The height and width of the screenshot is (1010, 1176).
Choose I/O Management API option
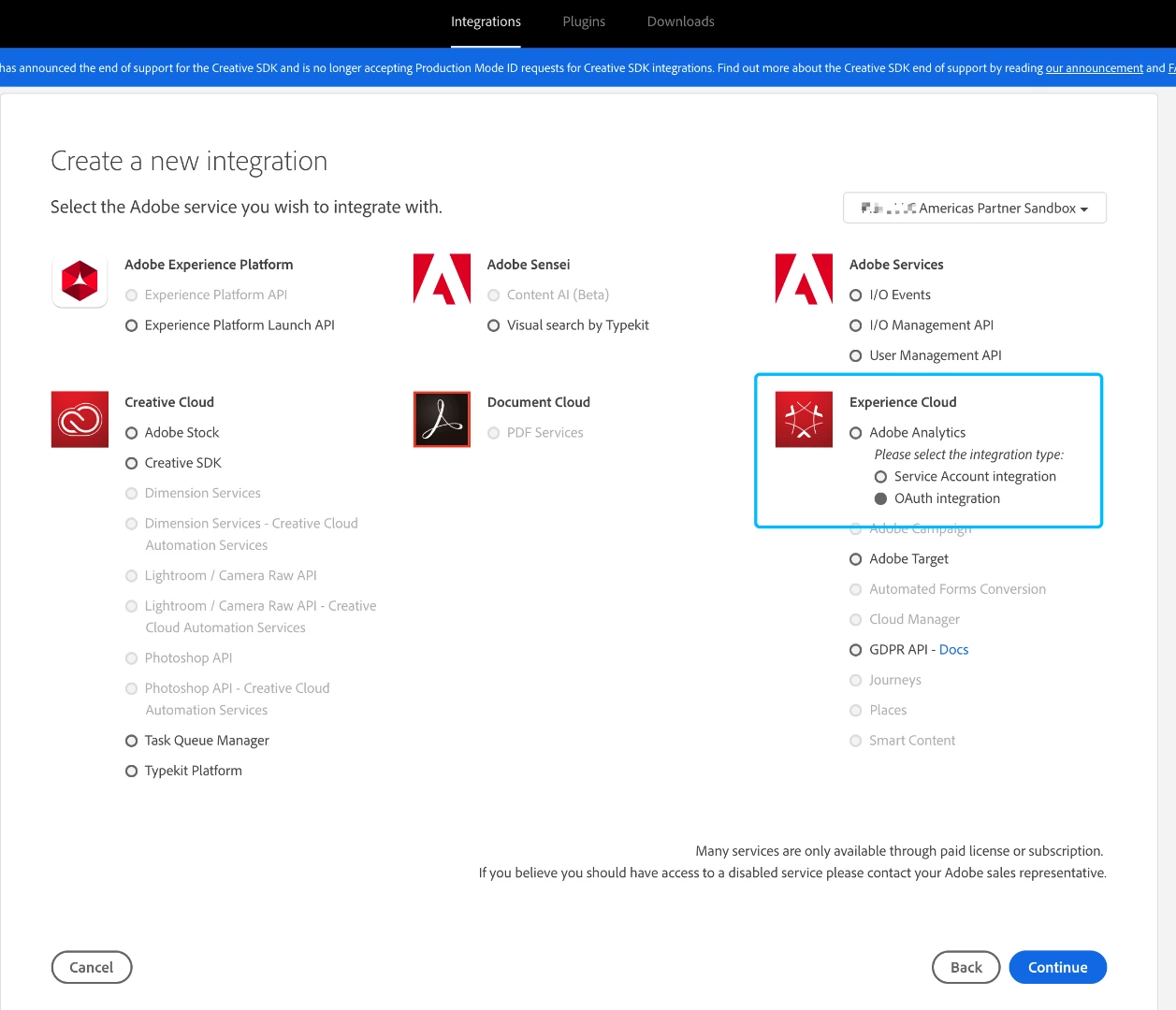856,325
